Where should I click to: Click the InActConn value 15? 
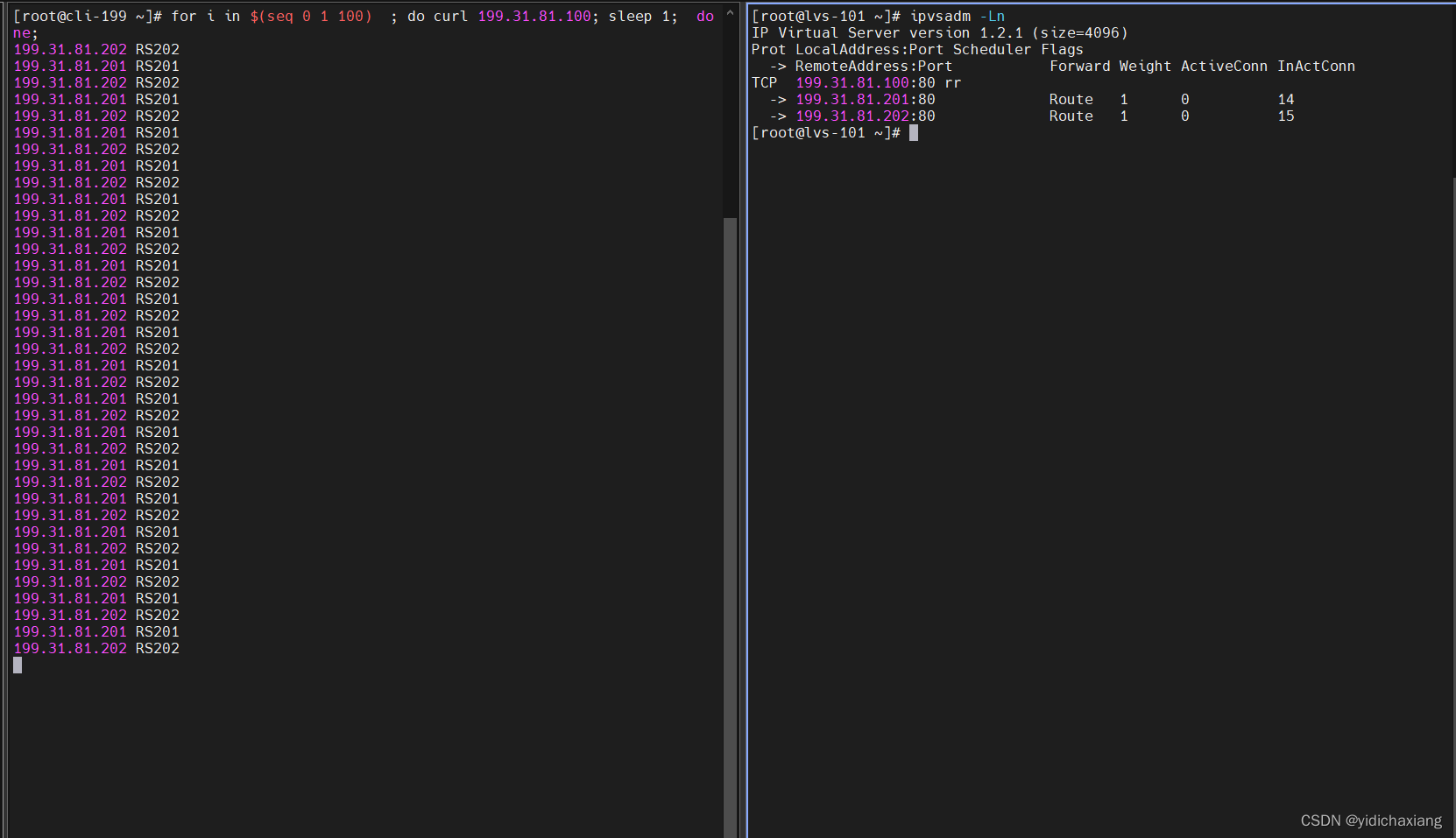1286,116
